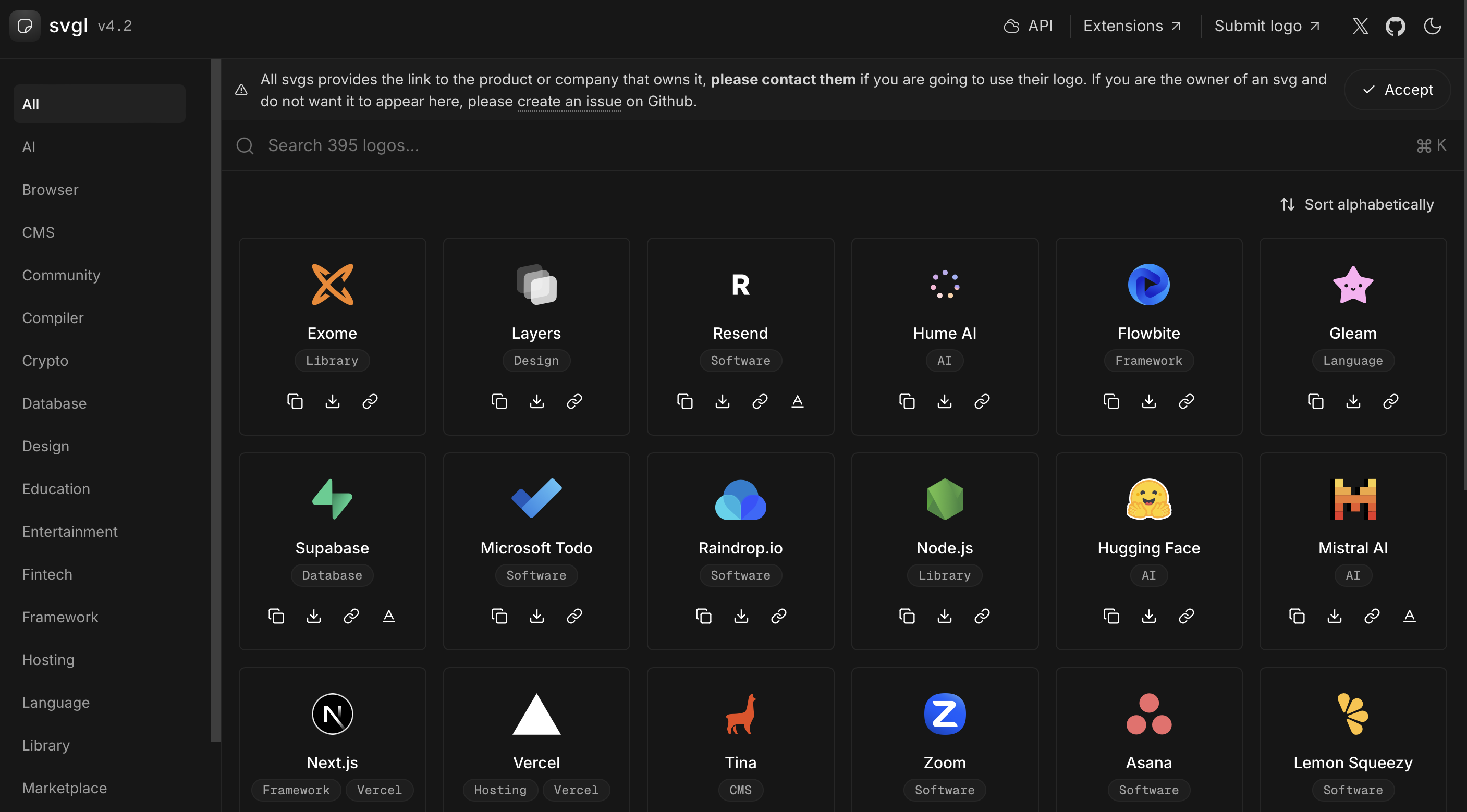Open the Mistral AI website link icon
The width and height of the screenshot is (1467, 812).
[1373, 616]
